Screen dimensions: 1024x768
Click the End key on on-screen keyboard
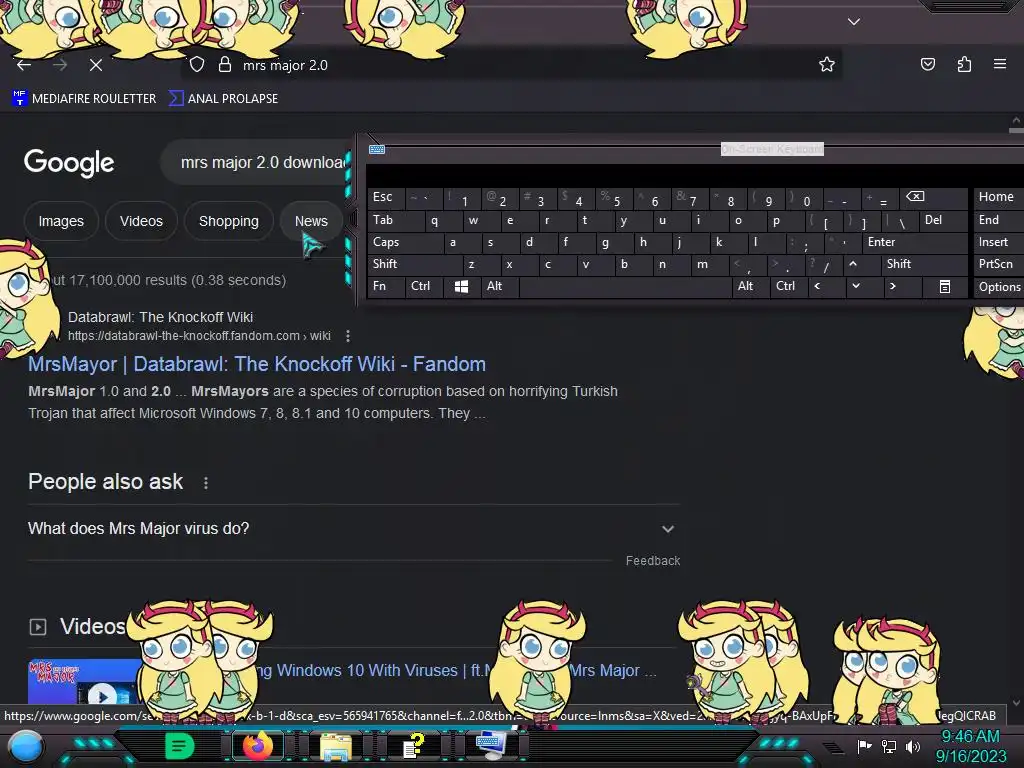pyautogui.click(x=999, y=220)
